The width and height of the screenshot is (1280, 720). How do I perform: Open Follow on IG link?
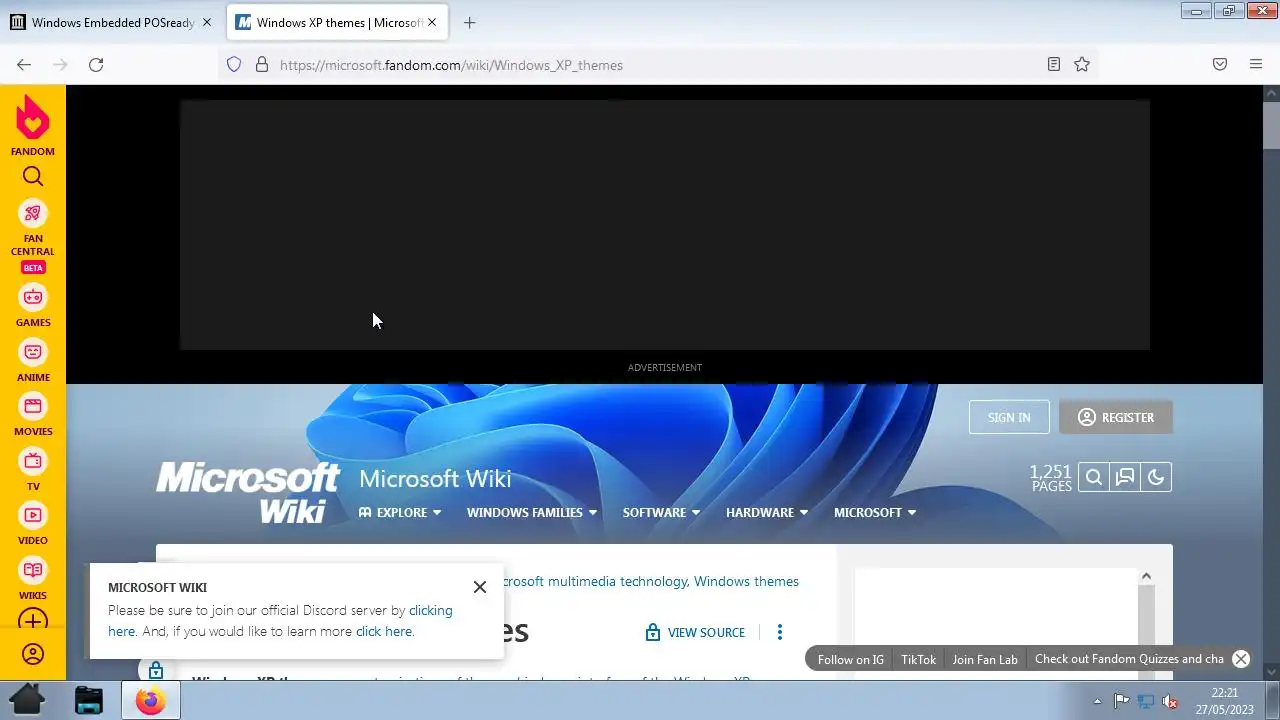[x=851, y=659]
